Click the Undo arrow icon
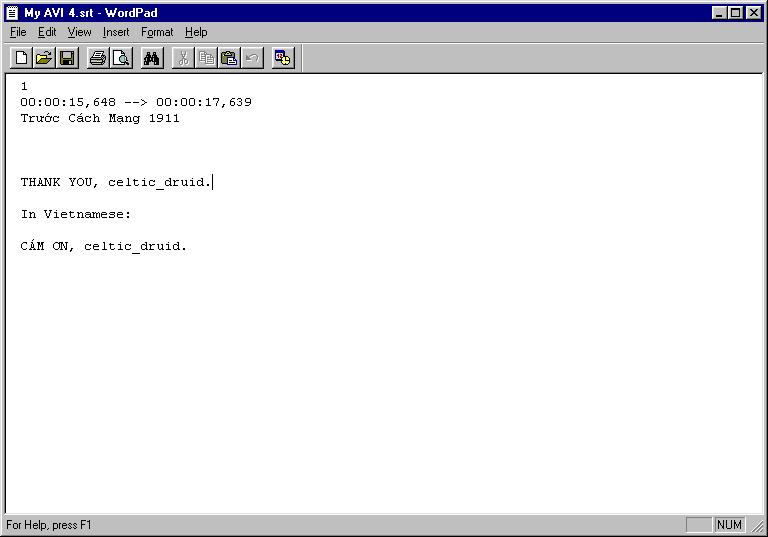 [252, 58]
